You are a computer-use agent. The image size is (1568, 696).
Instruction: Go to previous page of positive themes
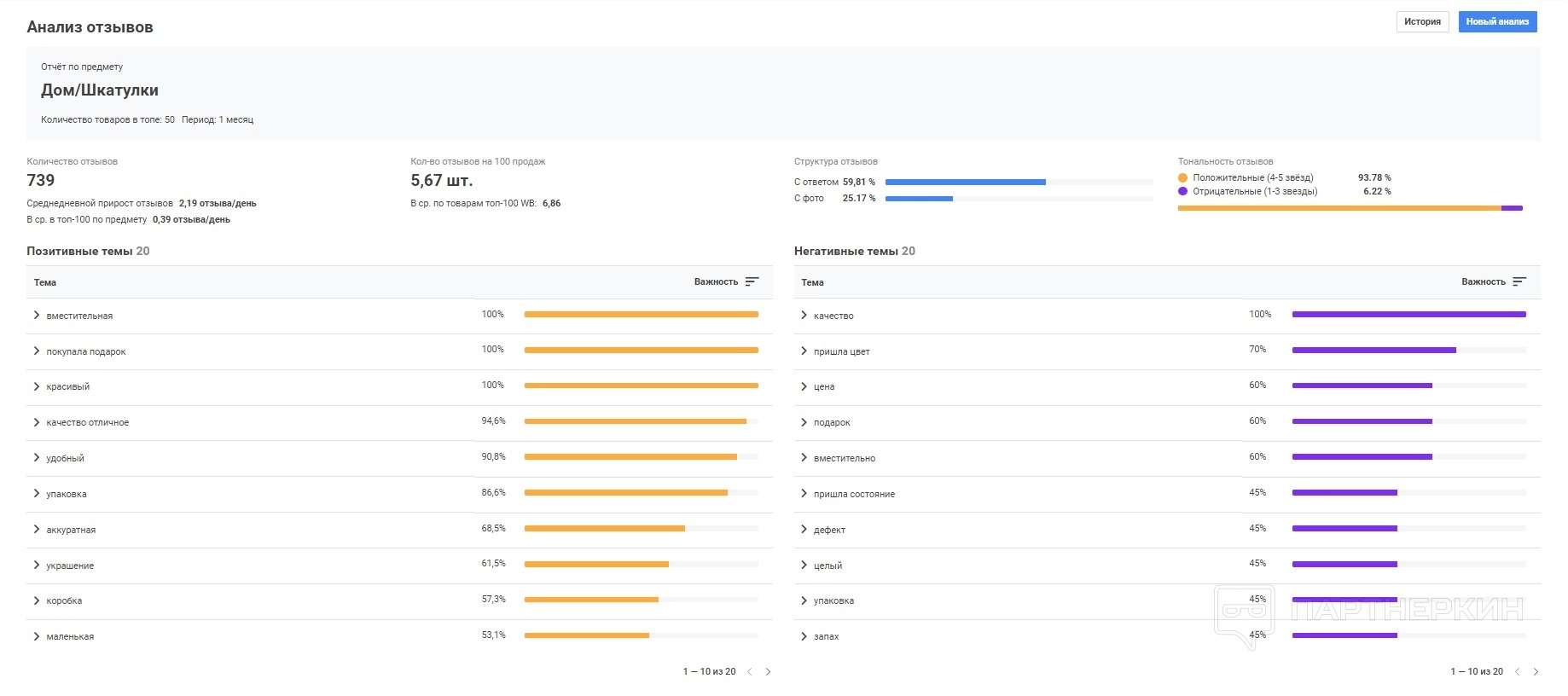pyautogui.click(x=750, y=672)
